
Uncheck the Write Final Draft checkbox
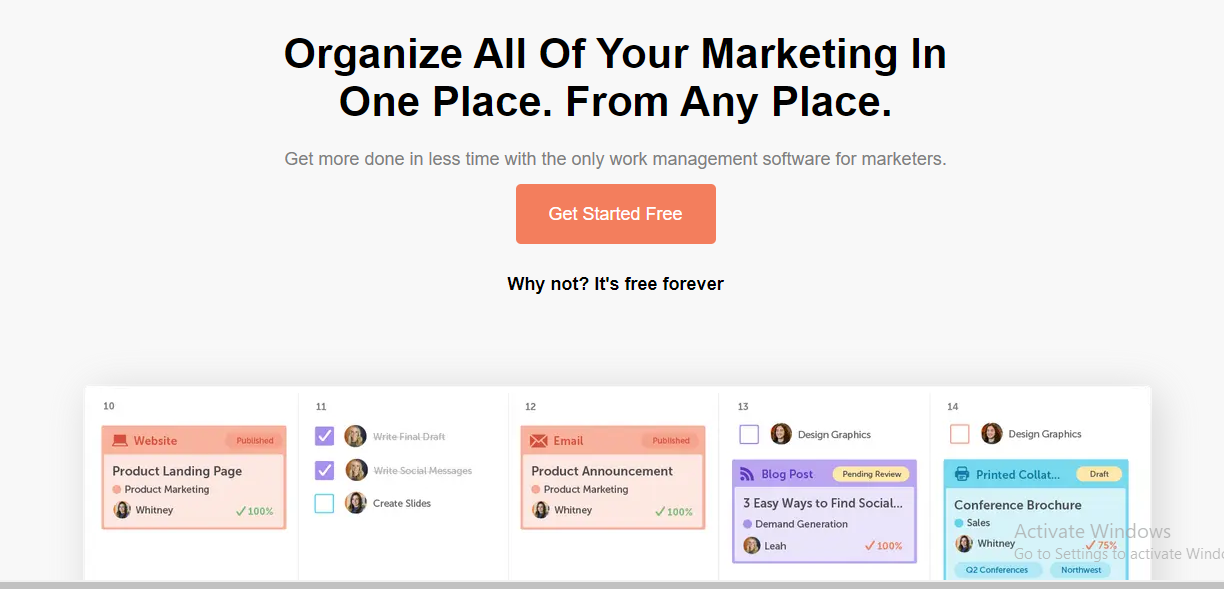pyautogui.click(x=324, y=436)
